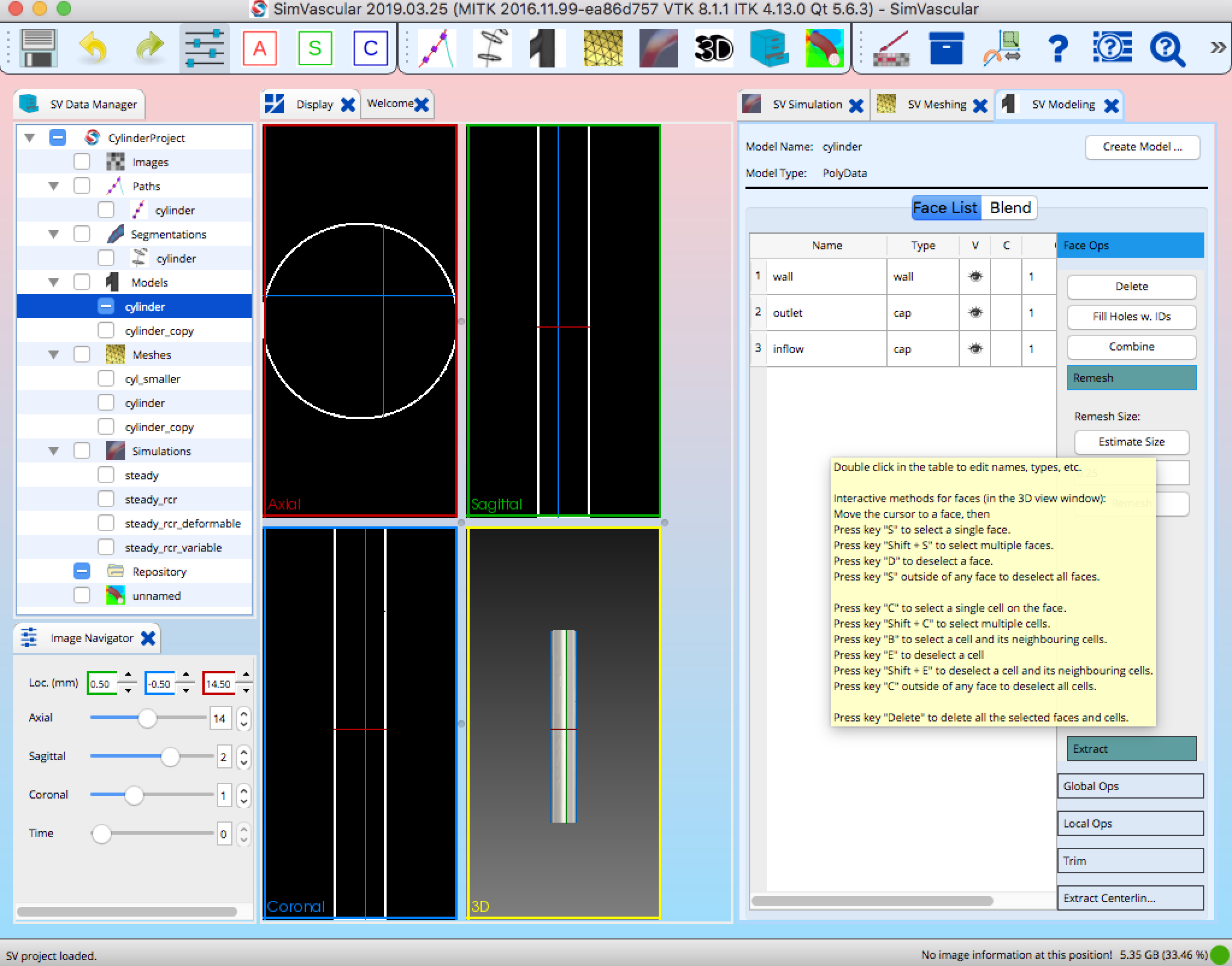The width and height of the screenshot is (1232, 966).
Task: Collapse the Paths tree node
Action: tap(54, 185)
